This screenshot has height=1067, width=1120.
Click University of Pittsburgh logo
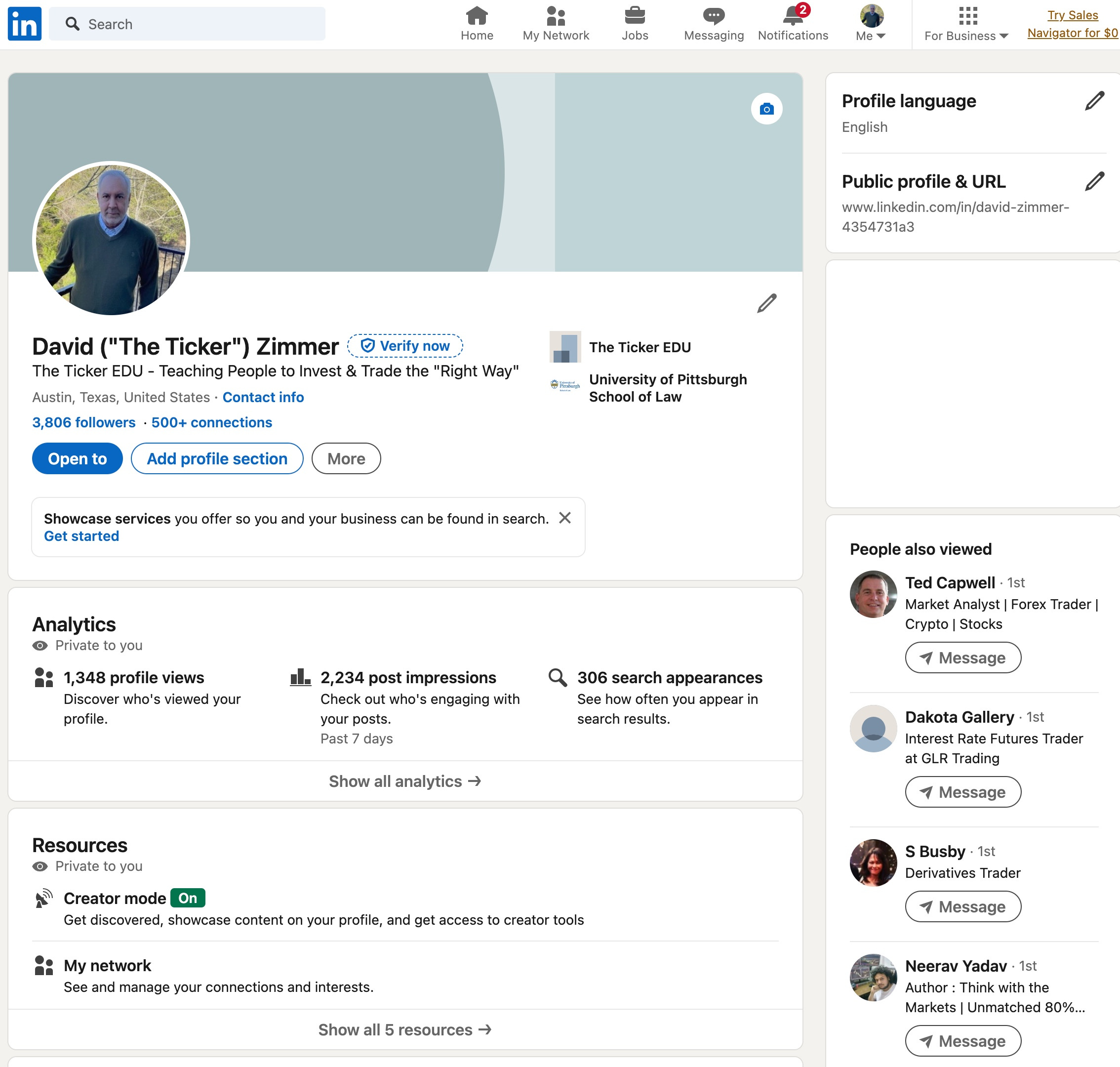(x=565, y=385)
